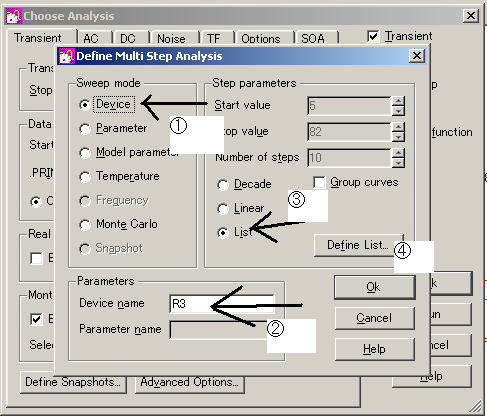Increment Number of steps spinner up
This screenshot has width=487, height=417.
[x=398, y=152]
